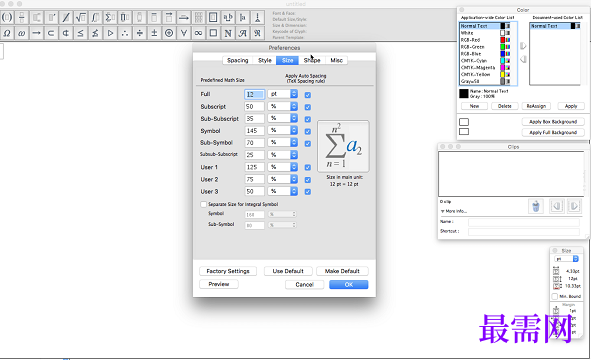This screenshot has height=360, width=591.
Task: Open the Fraktur letter R palette
Action: click(257, 33)
